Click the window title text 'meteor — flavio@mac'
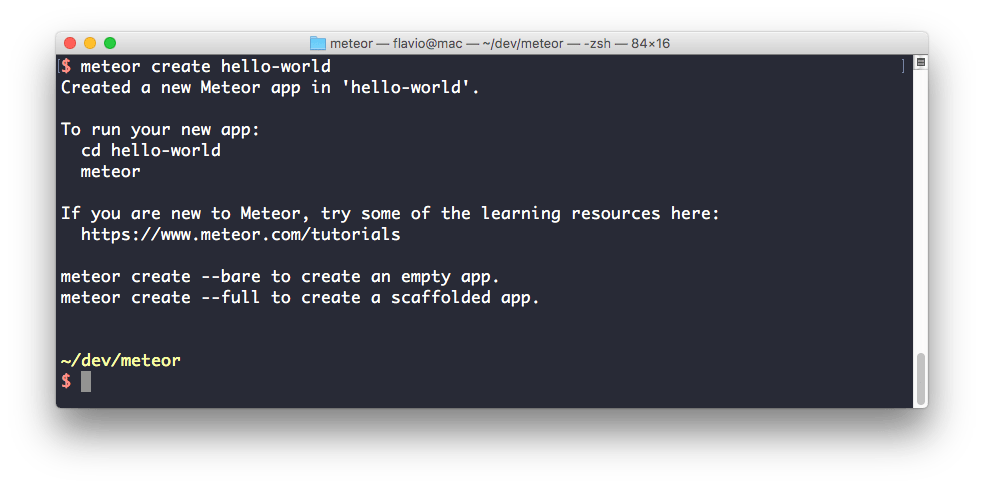The height and width of the screenshot is (488, 984). 396,43
